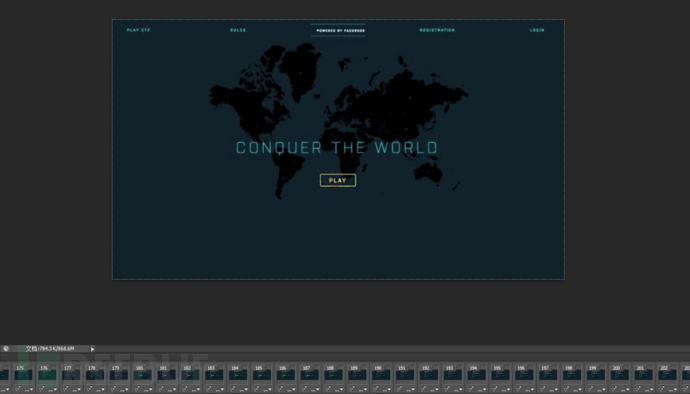690x394 pixels.
Task: Click the yellow PLAY button on canvas
Action: [x=338, y=180]
